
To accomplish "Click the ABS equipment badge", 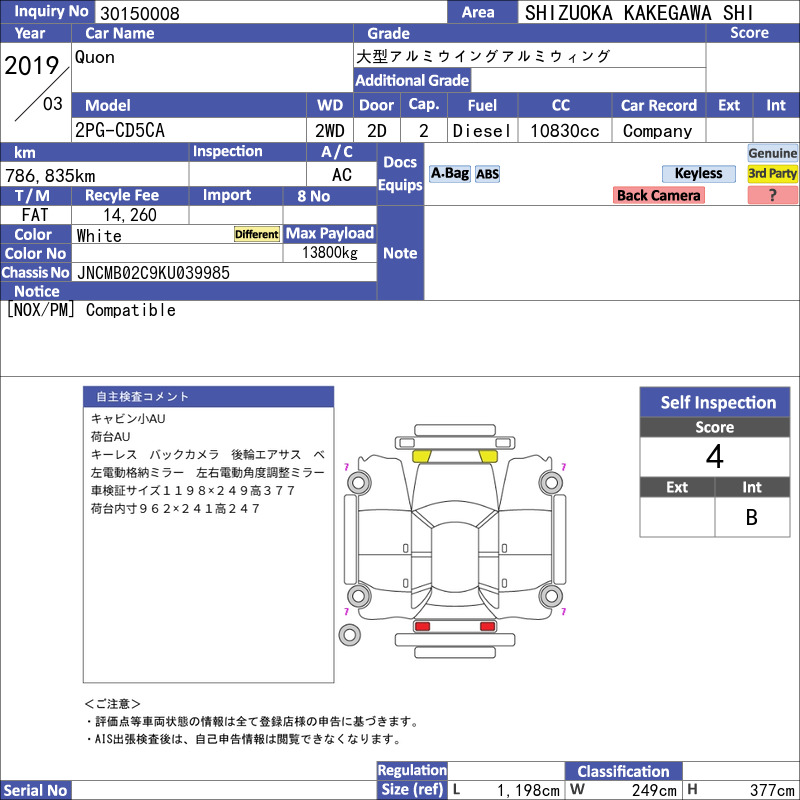I will (x=487, y=174).
